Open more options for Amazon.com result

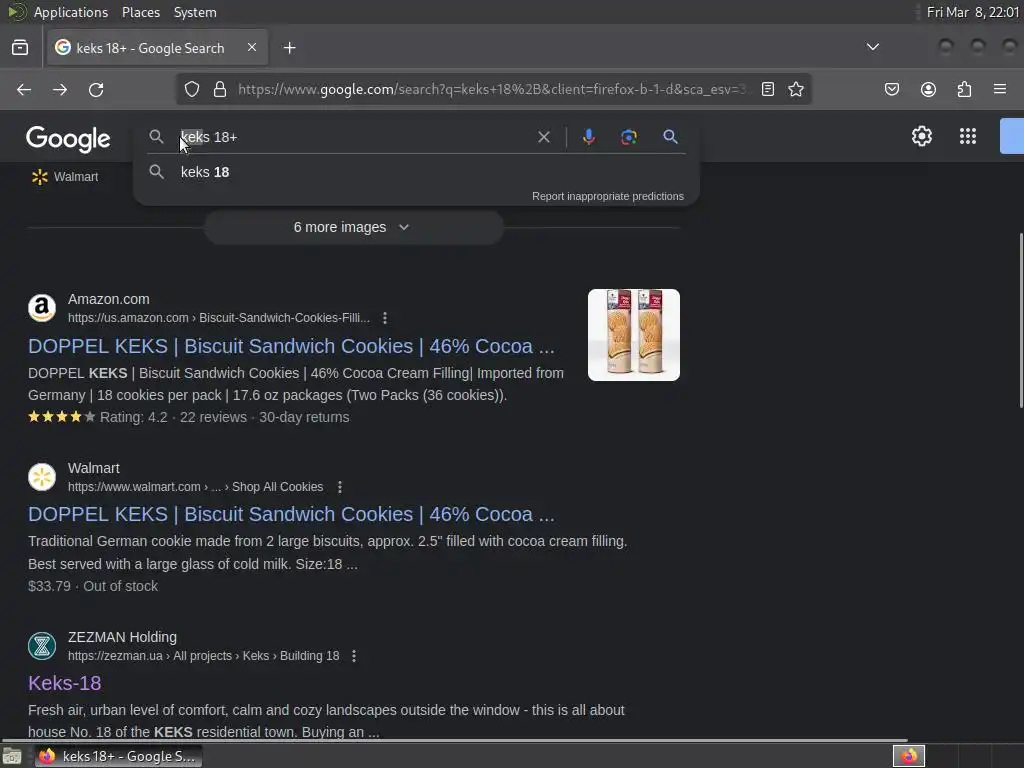click(385, 318)
